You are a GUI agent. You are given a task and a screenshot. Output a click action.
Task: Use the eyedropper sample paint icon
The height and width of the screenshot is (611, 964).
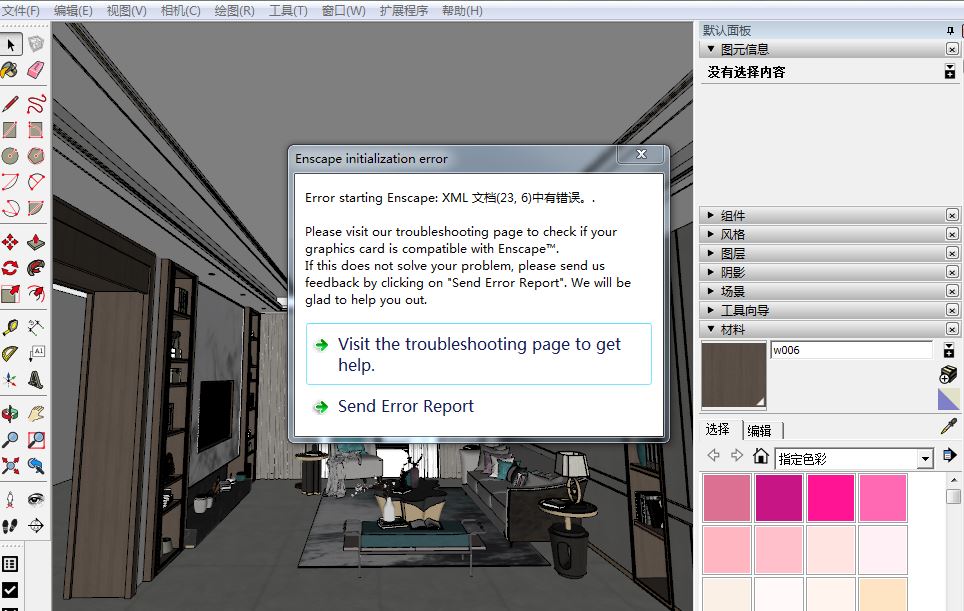point(948,428)
